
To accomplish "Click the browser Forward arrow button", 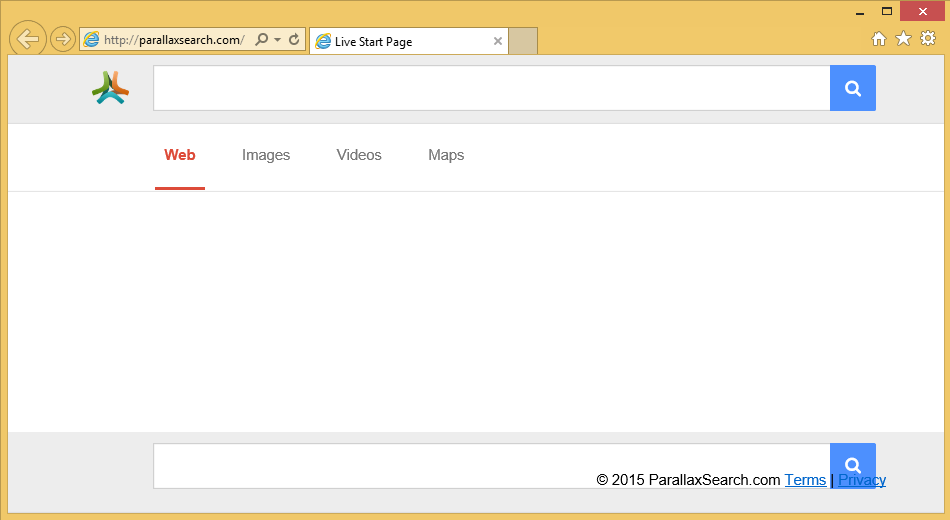I will (63, 39).
